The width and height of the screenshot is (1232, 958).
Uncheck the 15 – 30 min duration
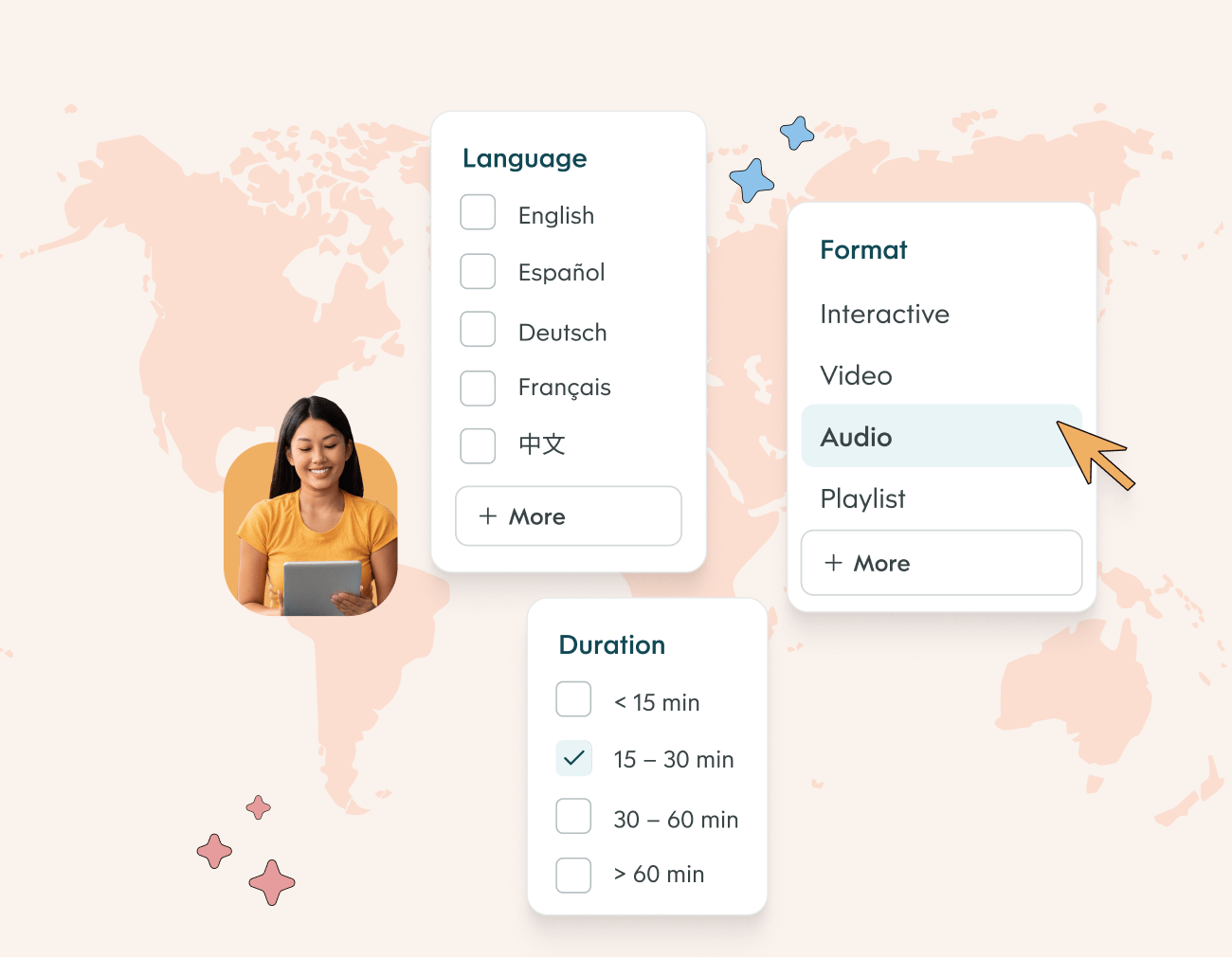(x=573, y=758)
